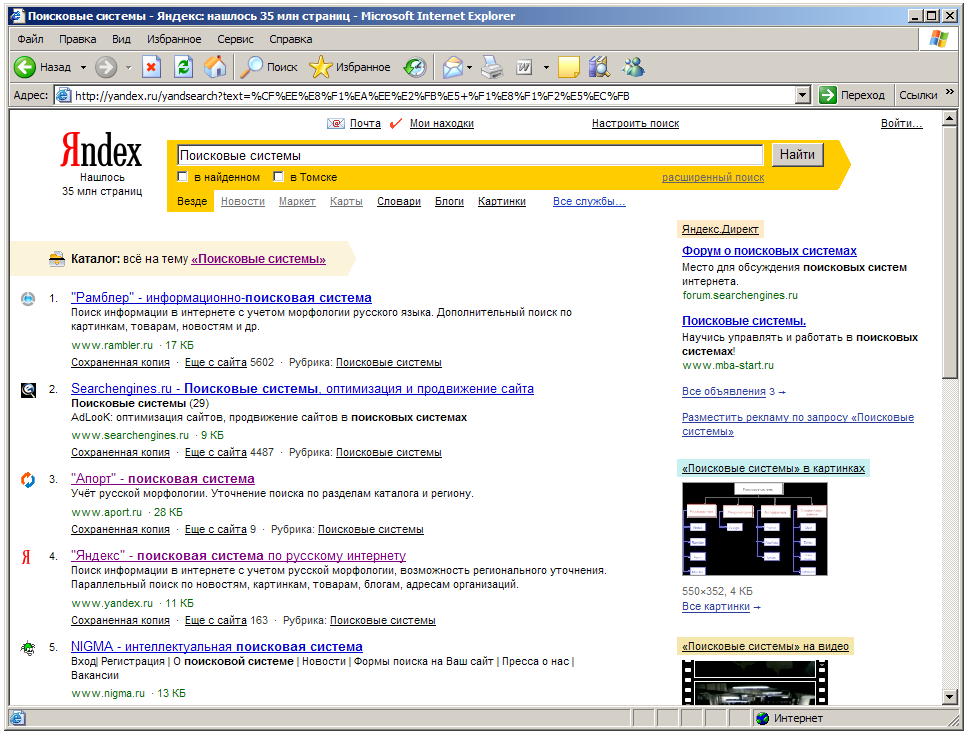Screen dimensions: 969x736
Task: Switch to the Картинки search tab
Action: coord(502,201)
